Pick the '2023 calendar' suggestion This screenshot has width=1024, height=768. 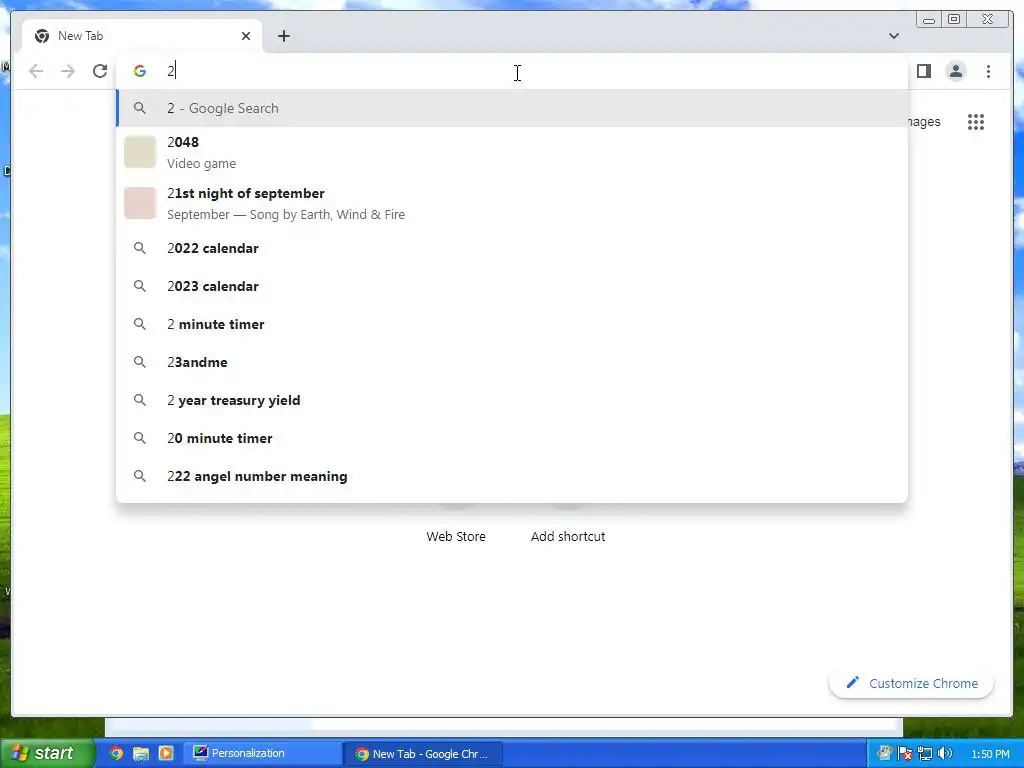coord(512,286)
